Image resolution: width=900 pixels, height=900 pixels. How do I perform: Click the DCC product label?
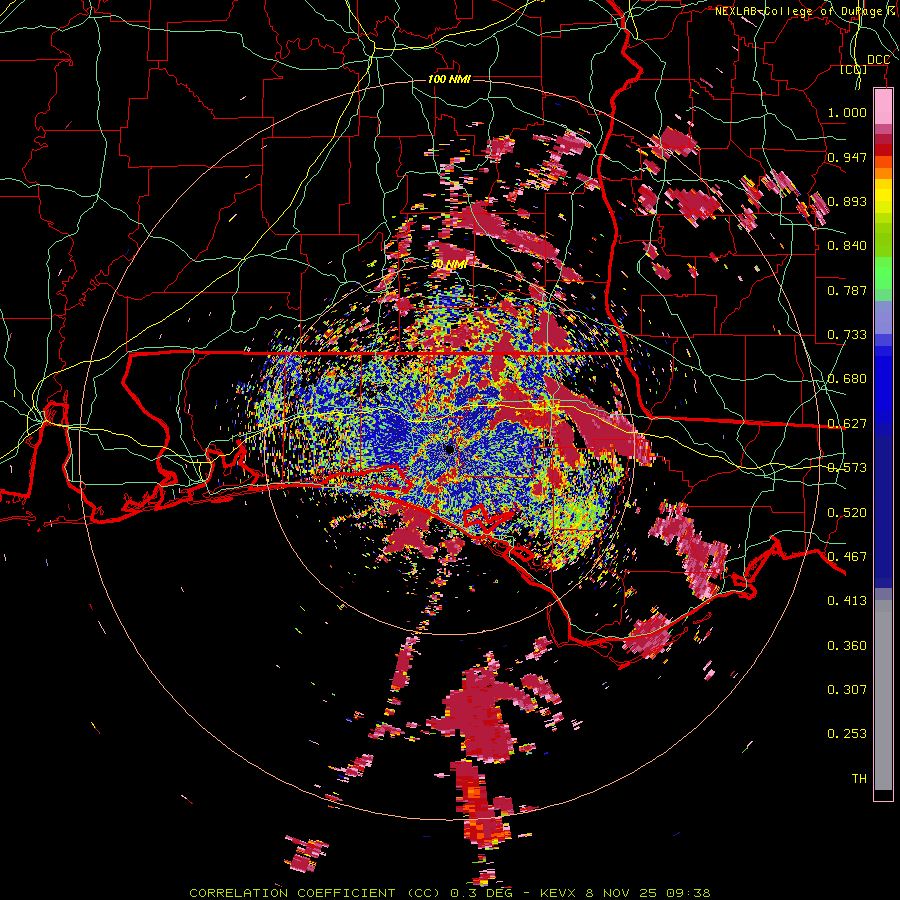pos(878,60)
